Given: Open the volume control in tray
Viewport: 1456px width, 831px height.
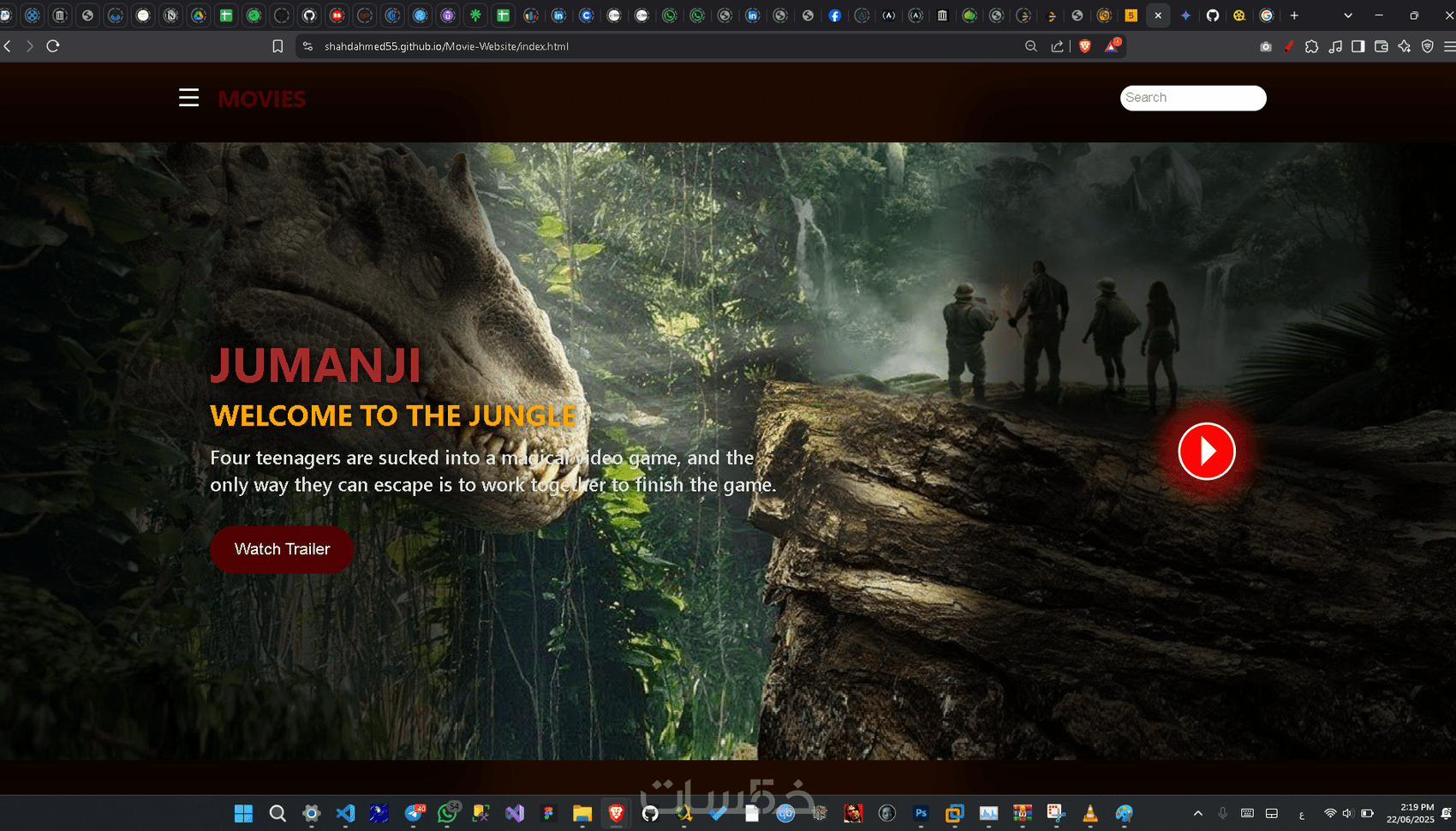Looking at the screenshot, I should click(1348, 813).
